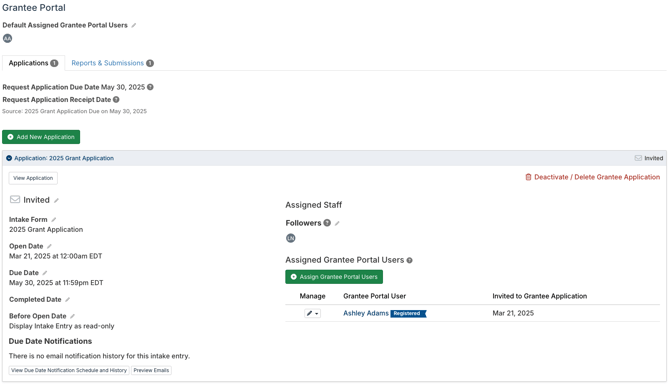670x385 pixels.
Task: Click Invited to Grantee Application column header
Action: pos(540,296)
